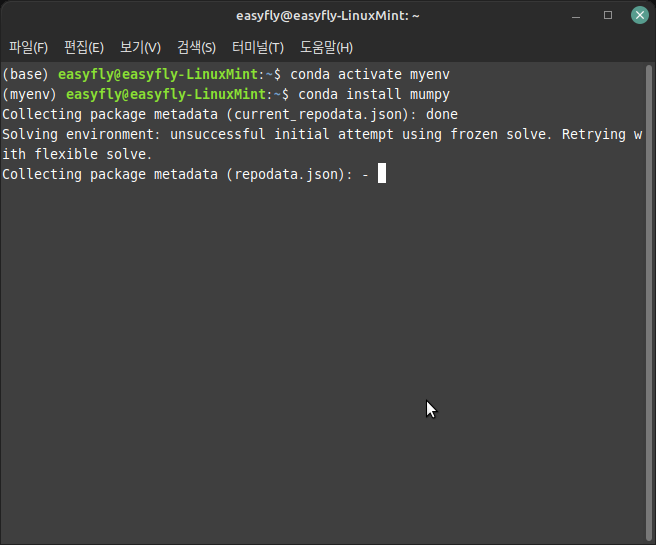Click the 'ith flexible solve.' line
This screenshot has height=545, width=656.
coord(77,154)
